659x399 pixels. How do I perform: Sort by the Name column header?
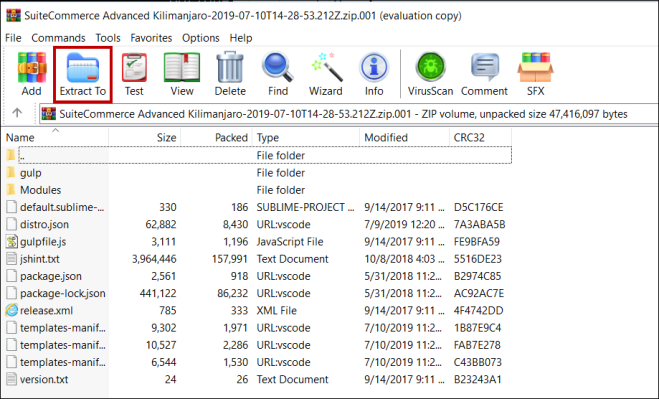[55, 137]
